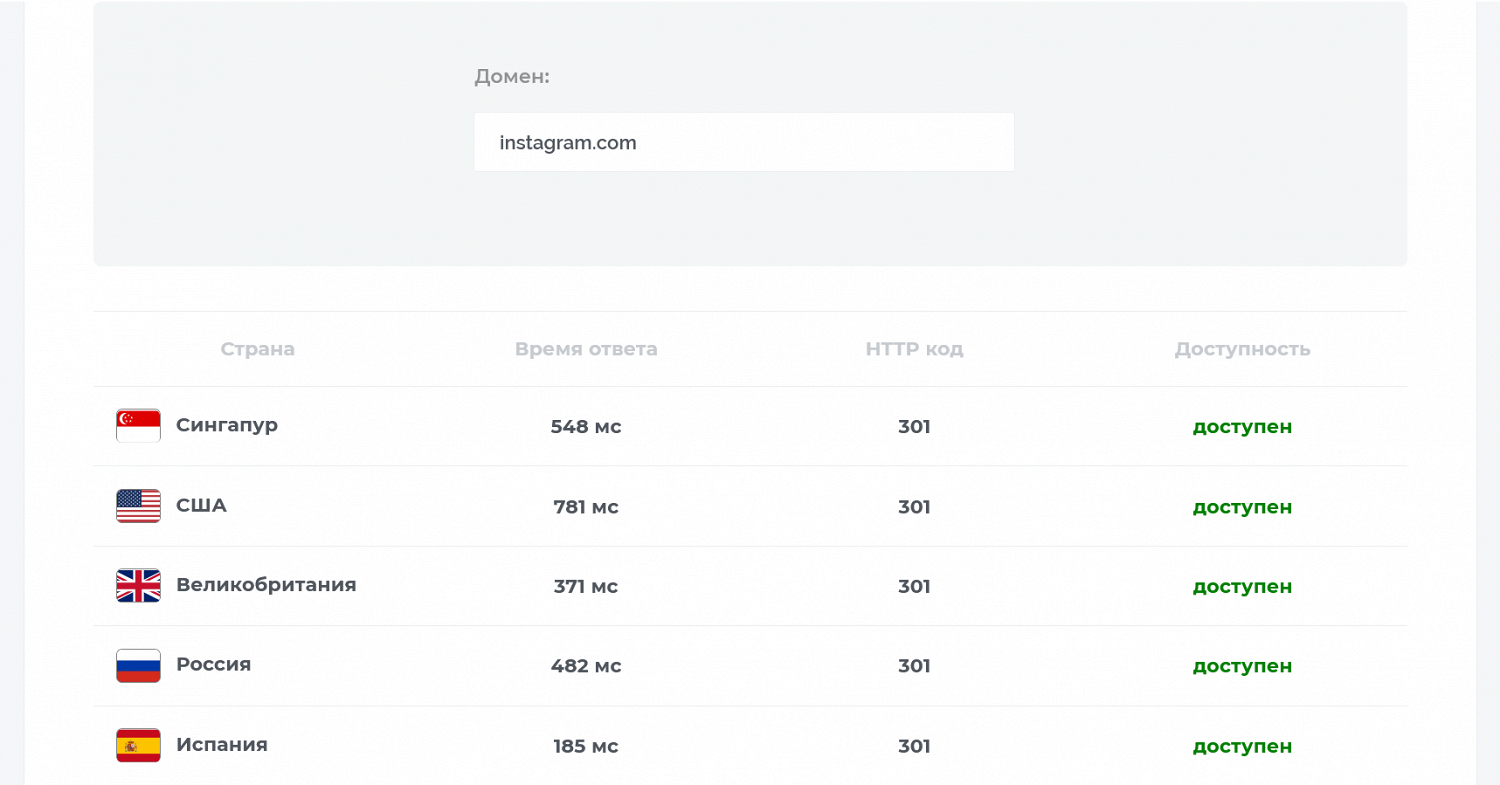Click the Spain flag icon
This screenshot has height=785, width=1500.
[138, 745]
